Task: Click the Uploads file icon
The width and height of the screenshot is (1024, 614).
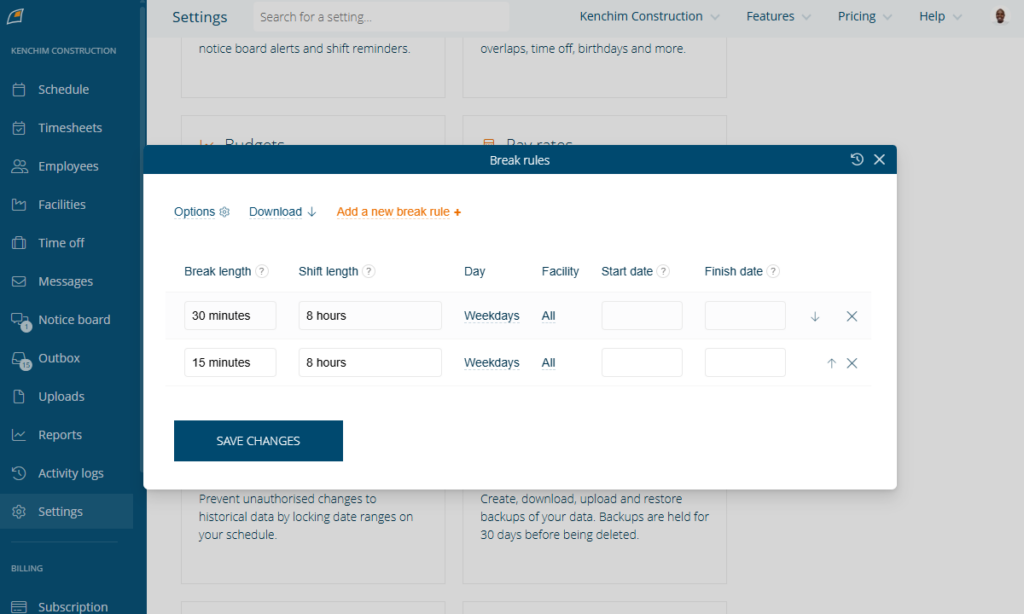Action: (x=19, y=396)
